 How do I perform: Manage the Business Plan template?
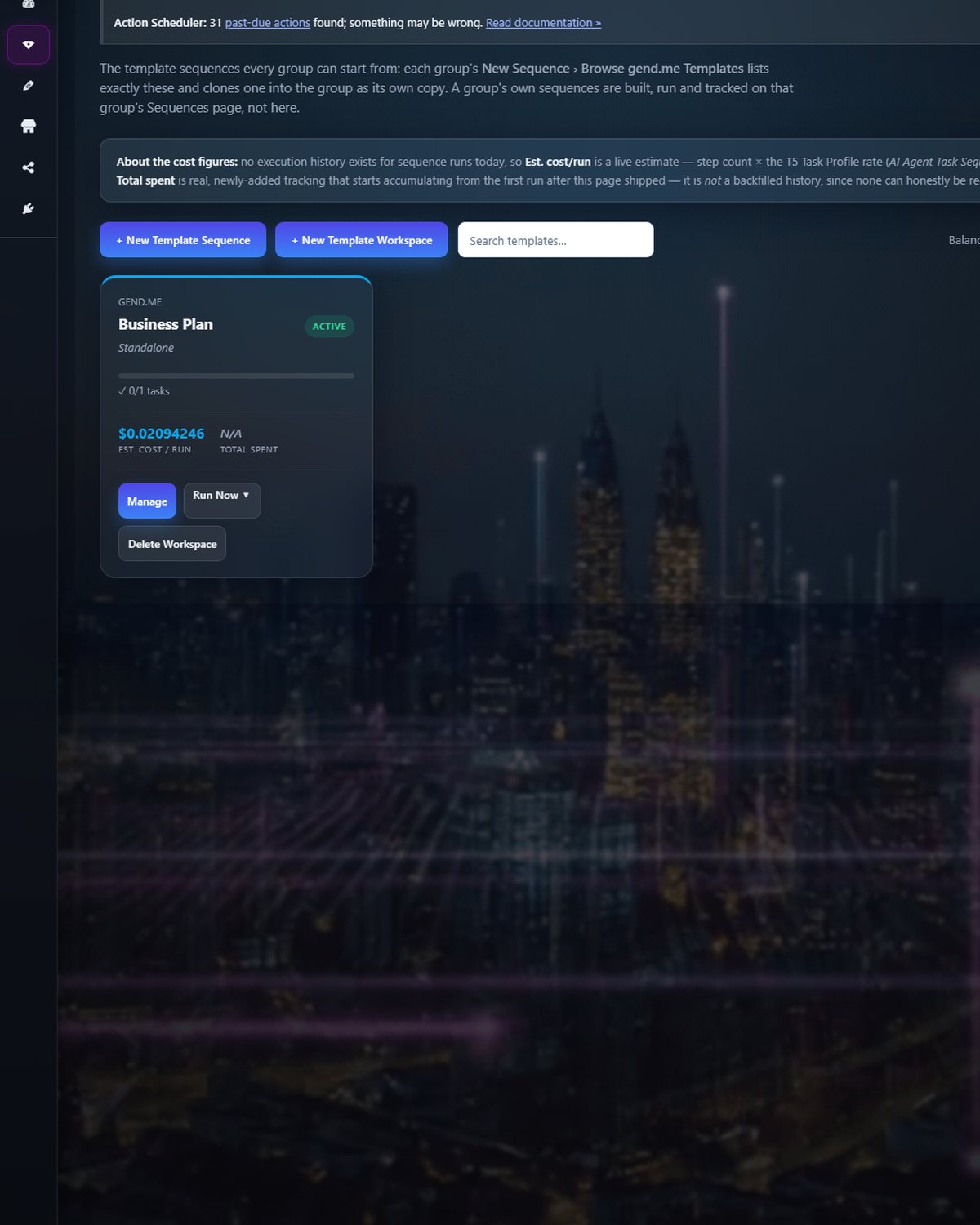tap(147, 501)
